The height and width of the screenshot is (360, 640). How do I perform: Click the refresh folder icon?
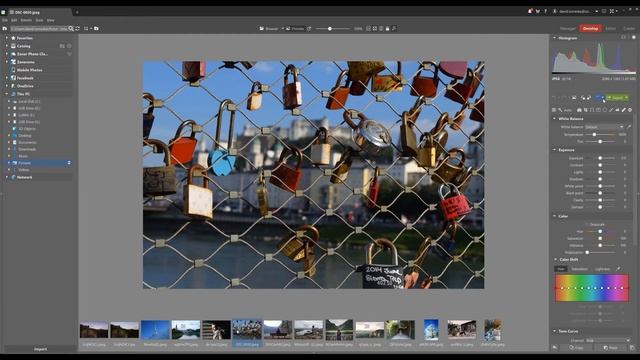click(x=77, y=29)
